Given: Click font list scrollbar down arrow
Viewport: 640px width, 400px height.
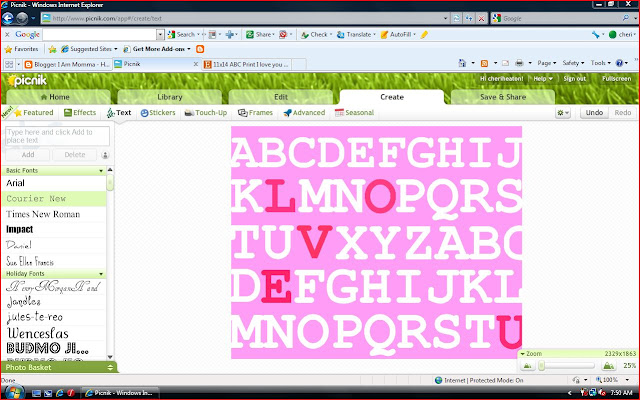Looking at the screenshot, I should click(110, 357).
